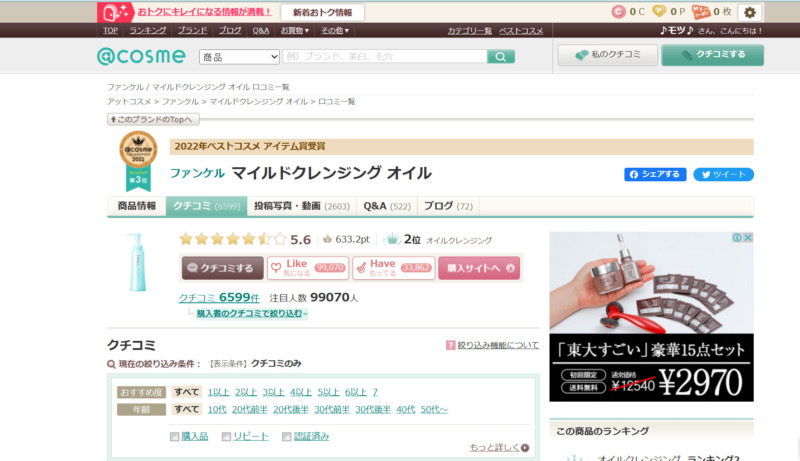The width and height of the screenshot is (800, 461).
Task: Click the Like 気になる button
Action: click(308, 268)
